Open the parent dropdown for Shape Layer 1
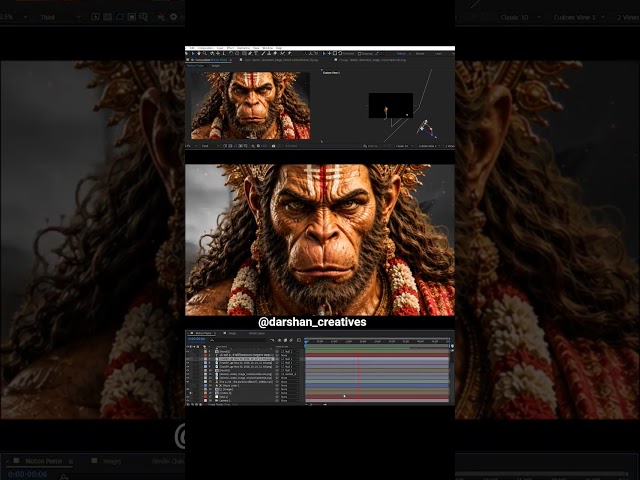 289,385
